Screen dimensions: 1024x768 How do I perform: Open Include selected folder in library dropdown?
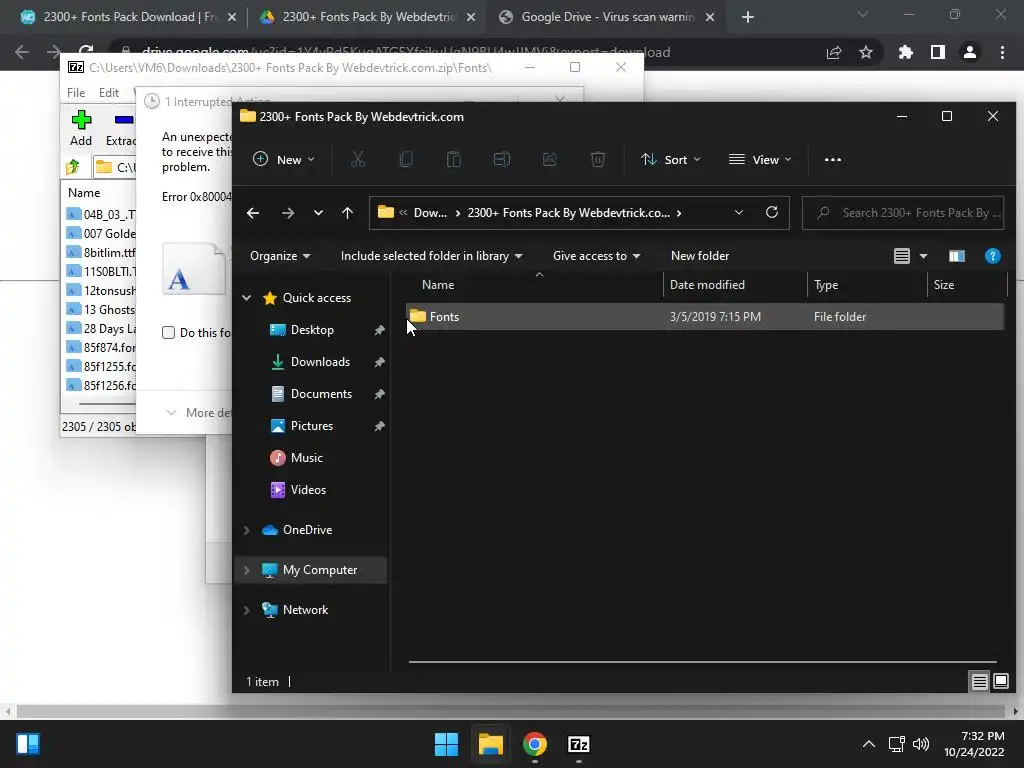click(432, 256)
